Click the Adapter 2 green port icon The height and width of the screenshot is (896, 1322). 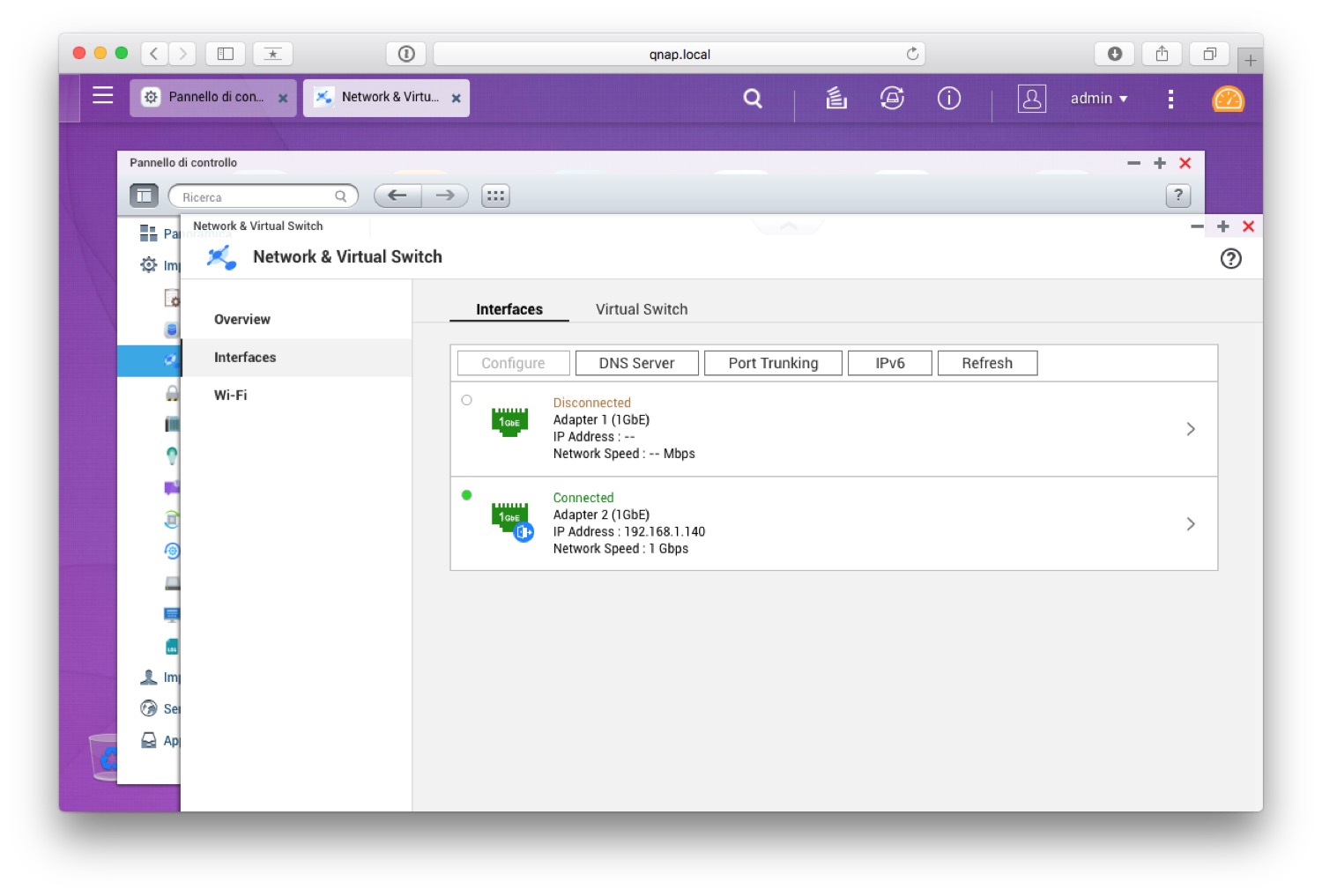coord(512,522)
